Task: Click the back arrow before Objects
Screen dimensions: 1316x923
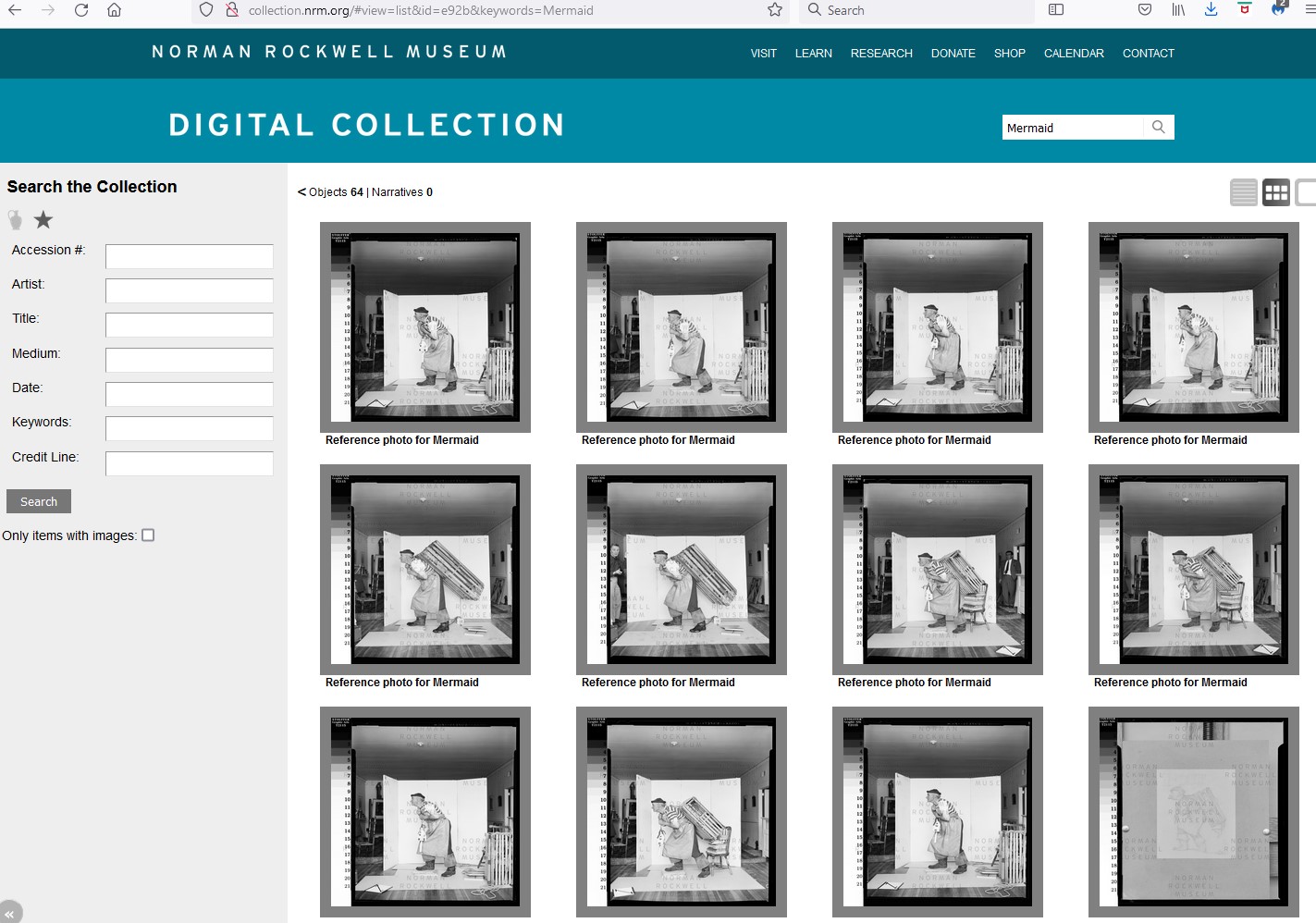Action: pyautogui.click(x=301, y=192)
